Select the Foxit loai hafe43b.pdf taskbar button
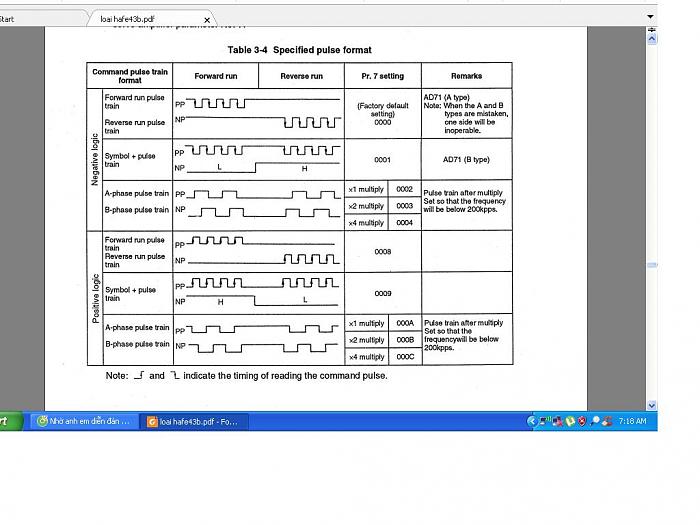This screenshot has height=525, width=700. (194, 421)
